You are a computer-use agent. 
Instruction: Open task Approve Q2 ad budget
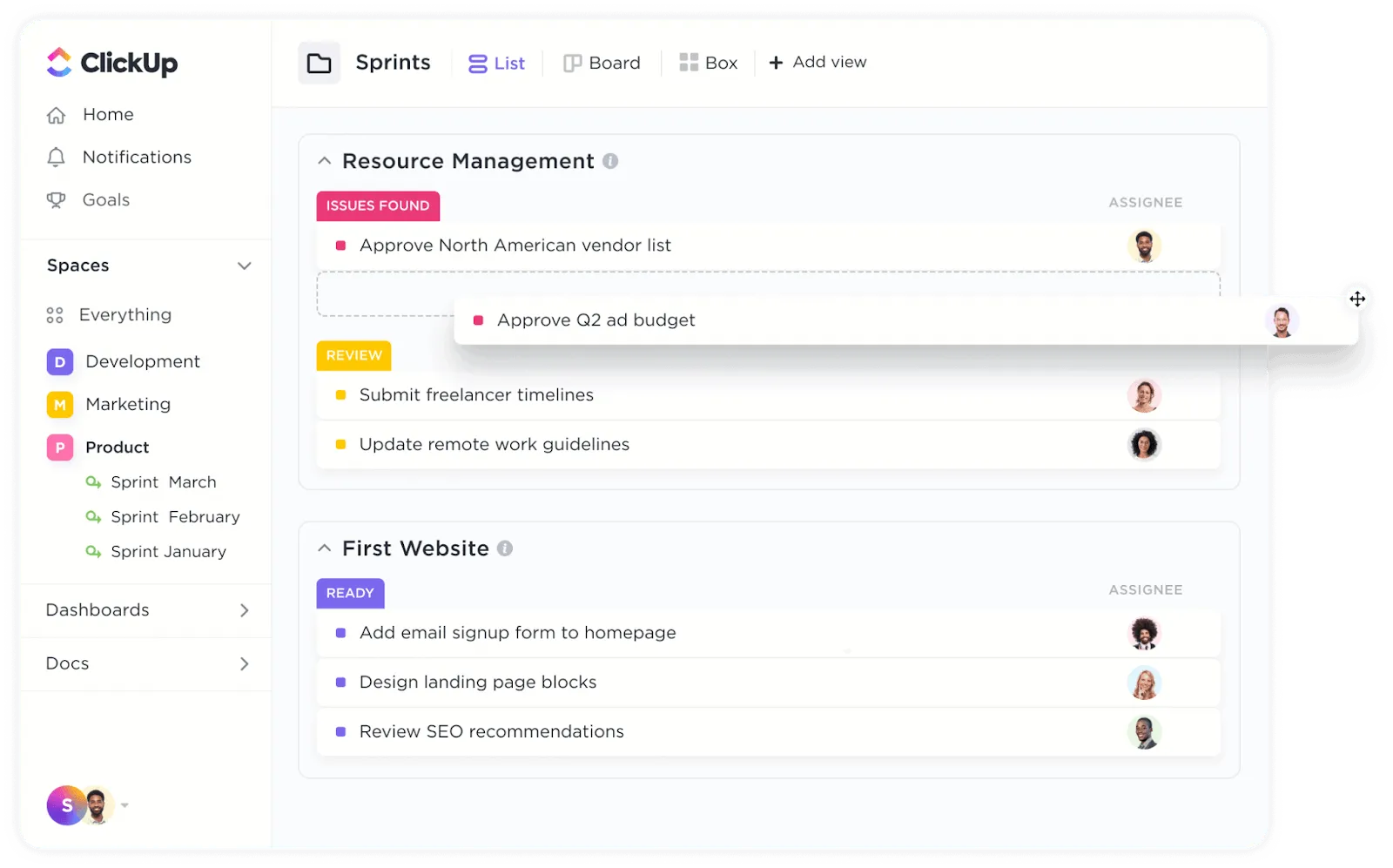coord(596,320)
